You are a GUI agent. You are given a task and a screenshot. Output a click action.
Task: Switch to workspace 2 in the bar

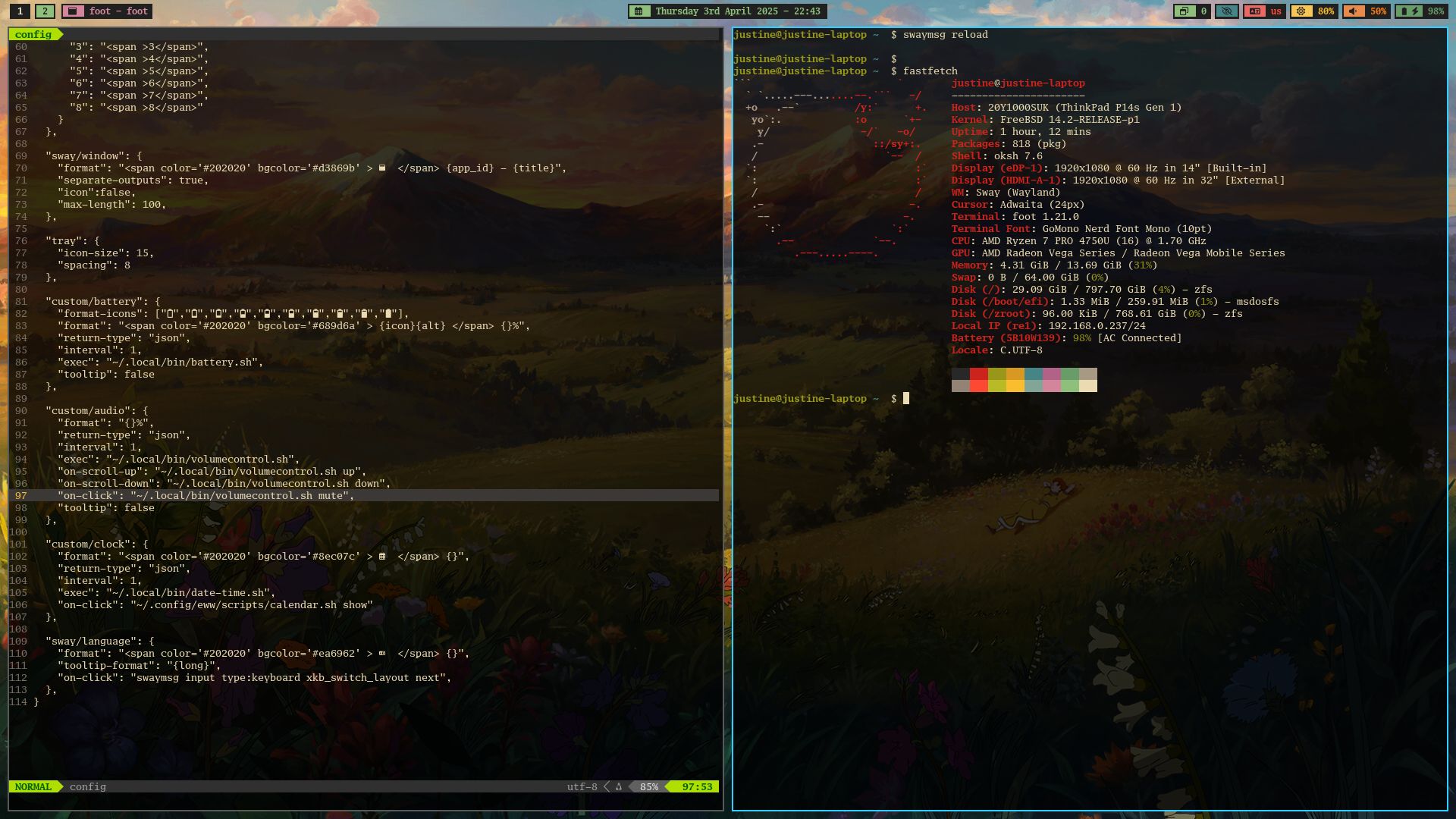click(x=45, y=11)
